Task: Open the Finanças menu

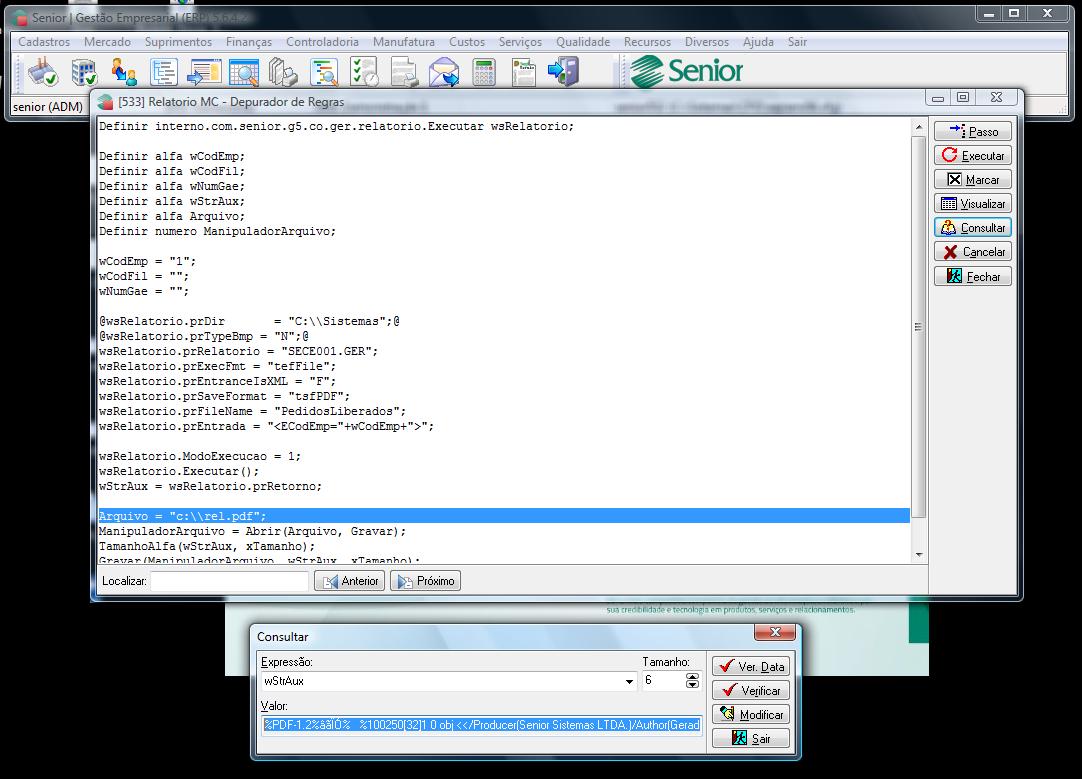Action: point(248,42)
